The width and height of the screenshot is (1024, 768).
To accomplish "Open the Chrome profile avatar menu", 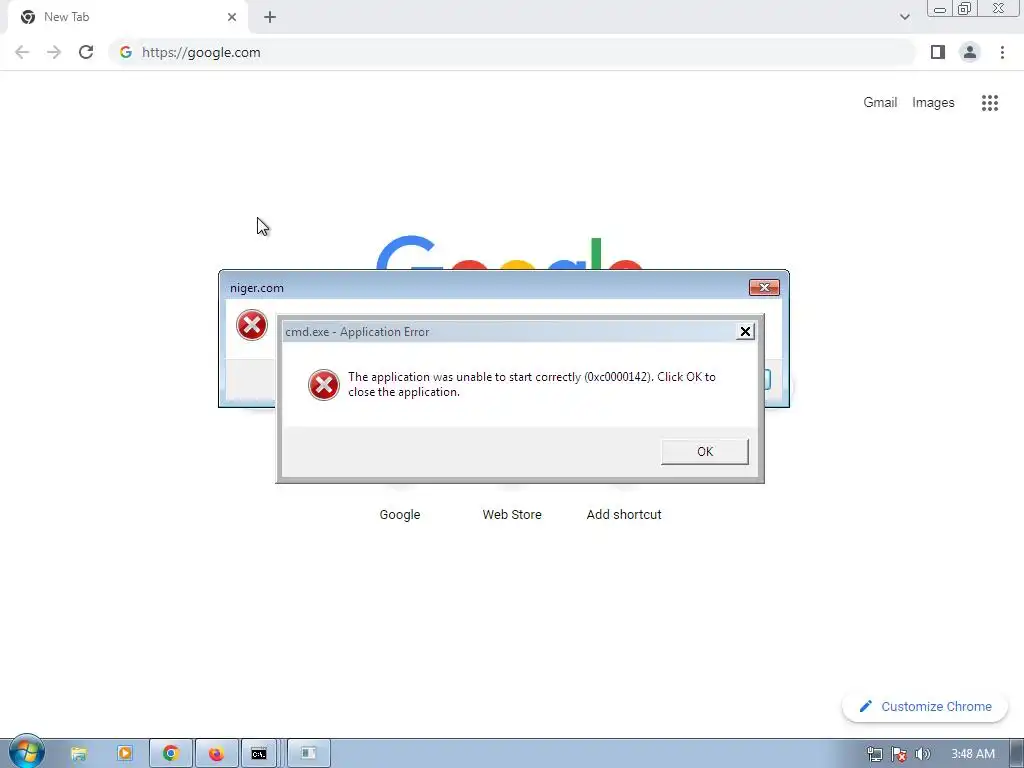I will tap(970, 52).
